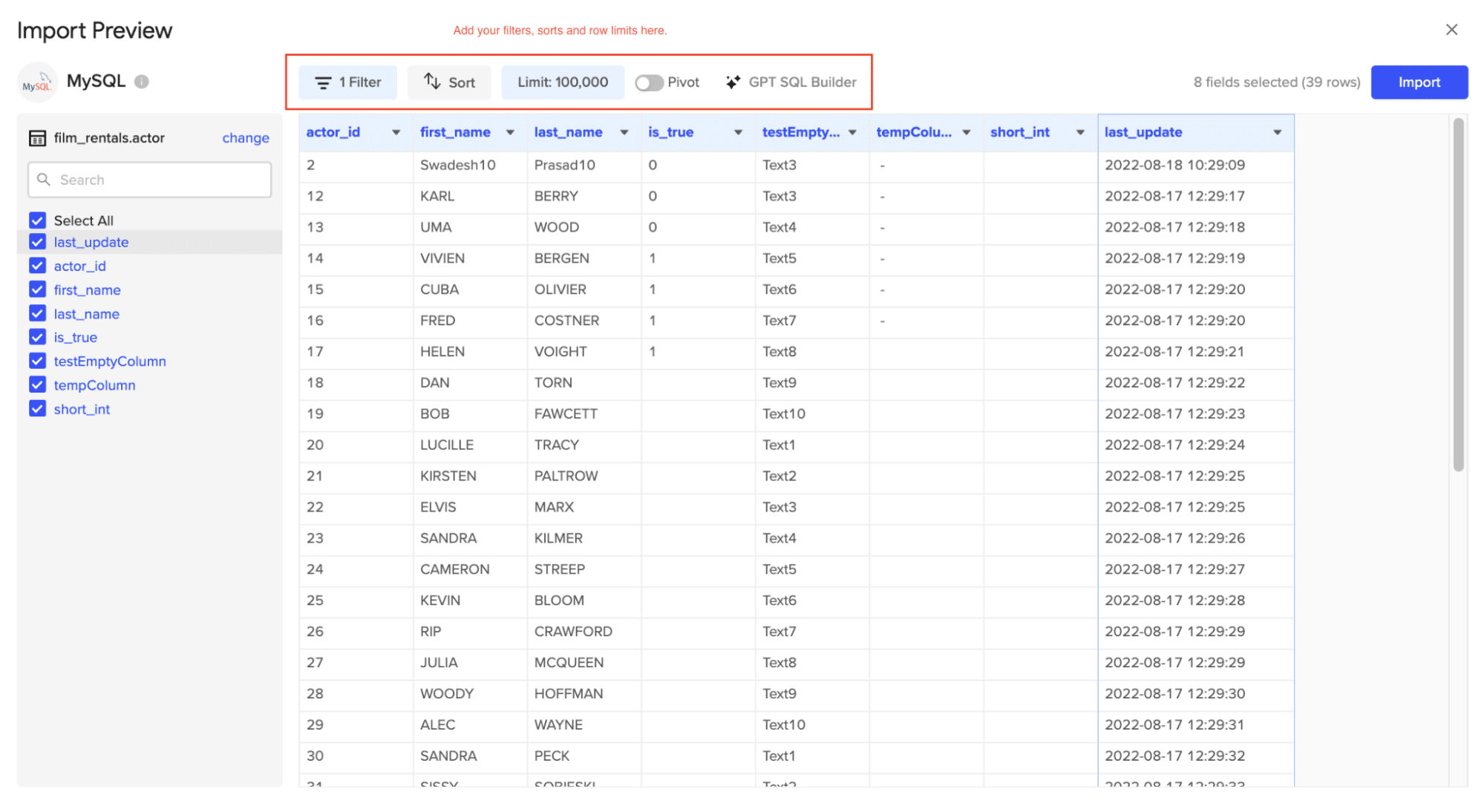The width and height of the screenshot is (1484, 812).
Task: Click the MySQL info icon
Action: pos(141,82)
